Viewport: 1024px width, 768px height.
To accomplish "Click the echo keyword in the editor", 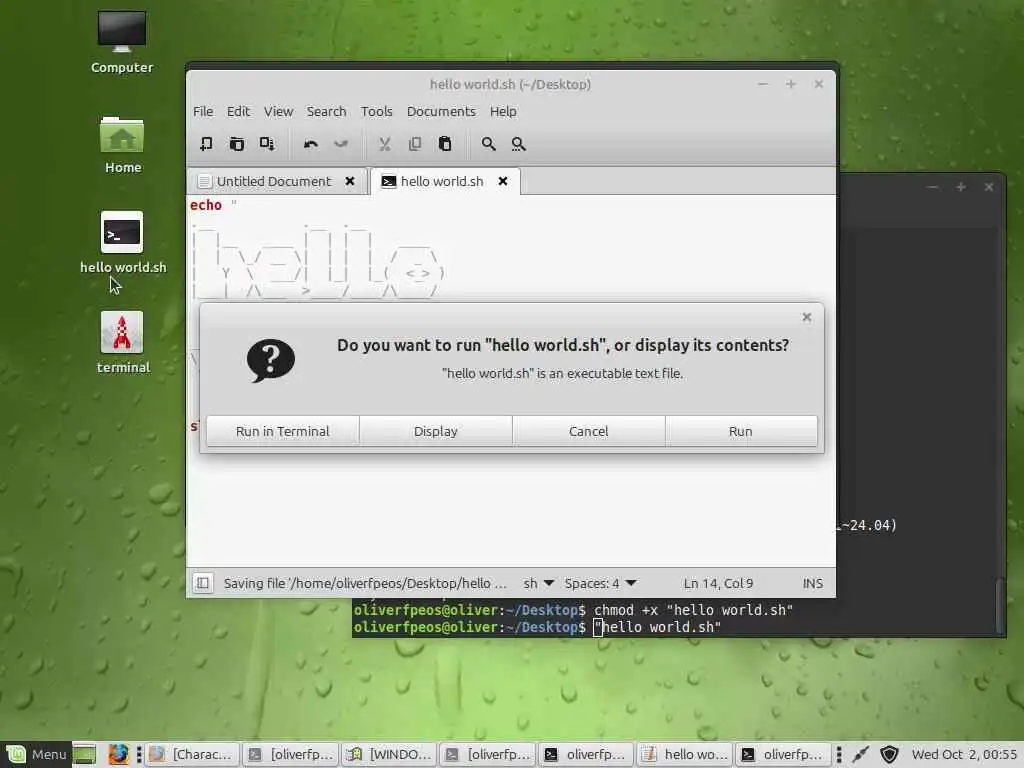I will pyautogui.click(x=206, y=205).
